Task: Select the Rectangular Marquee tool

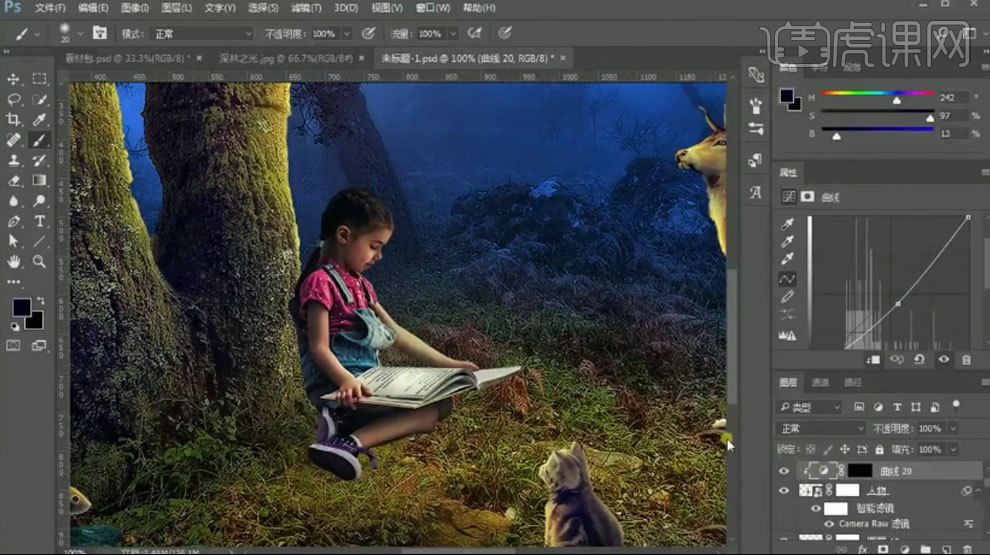Action: click(40, 79)
